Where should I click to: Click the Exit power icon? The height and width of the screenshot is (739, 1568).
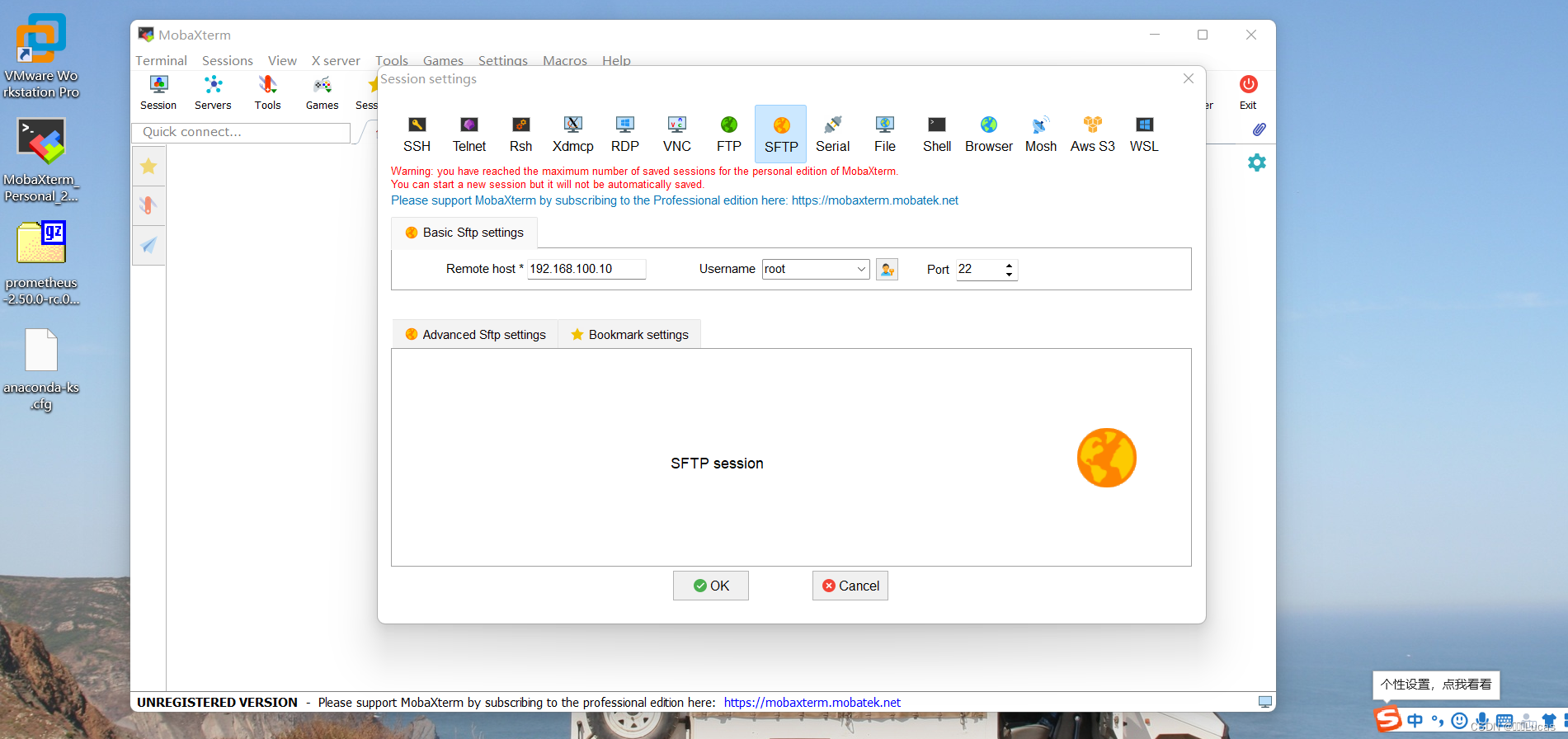pyautogui.click(x=1248, y=84)
